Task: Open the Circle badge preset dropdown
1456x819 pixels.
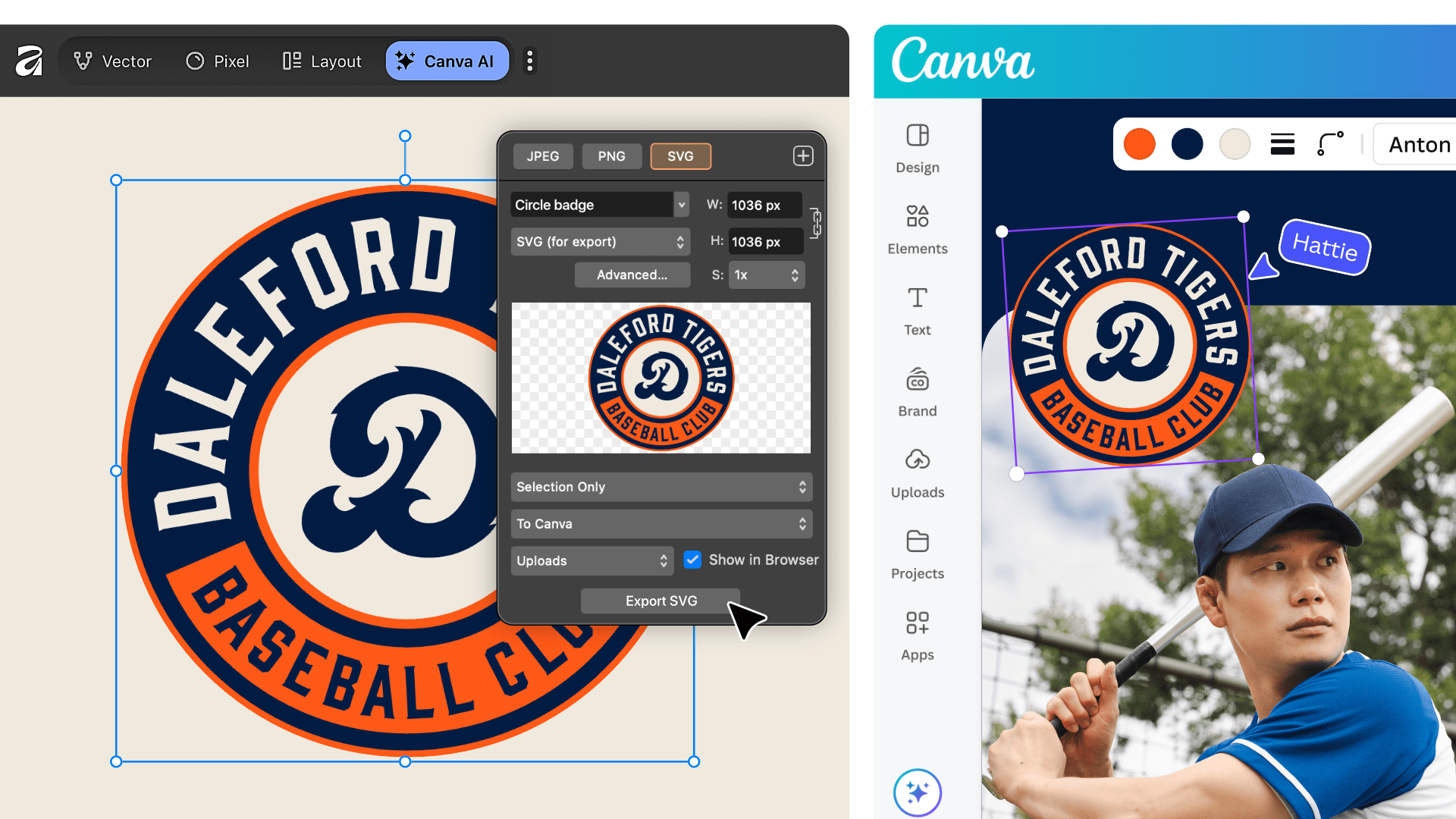Action: tap(598, 205)
